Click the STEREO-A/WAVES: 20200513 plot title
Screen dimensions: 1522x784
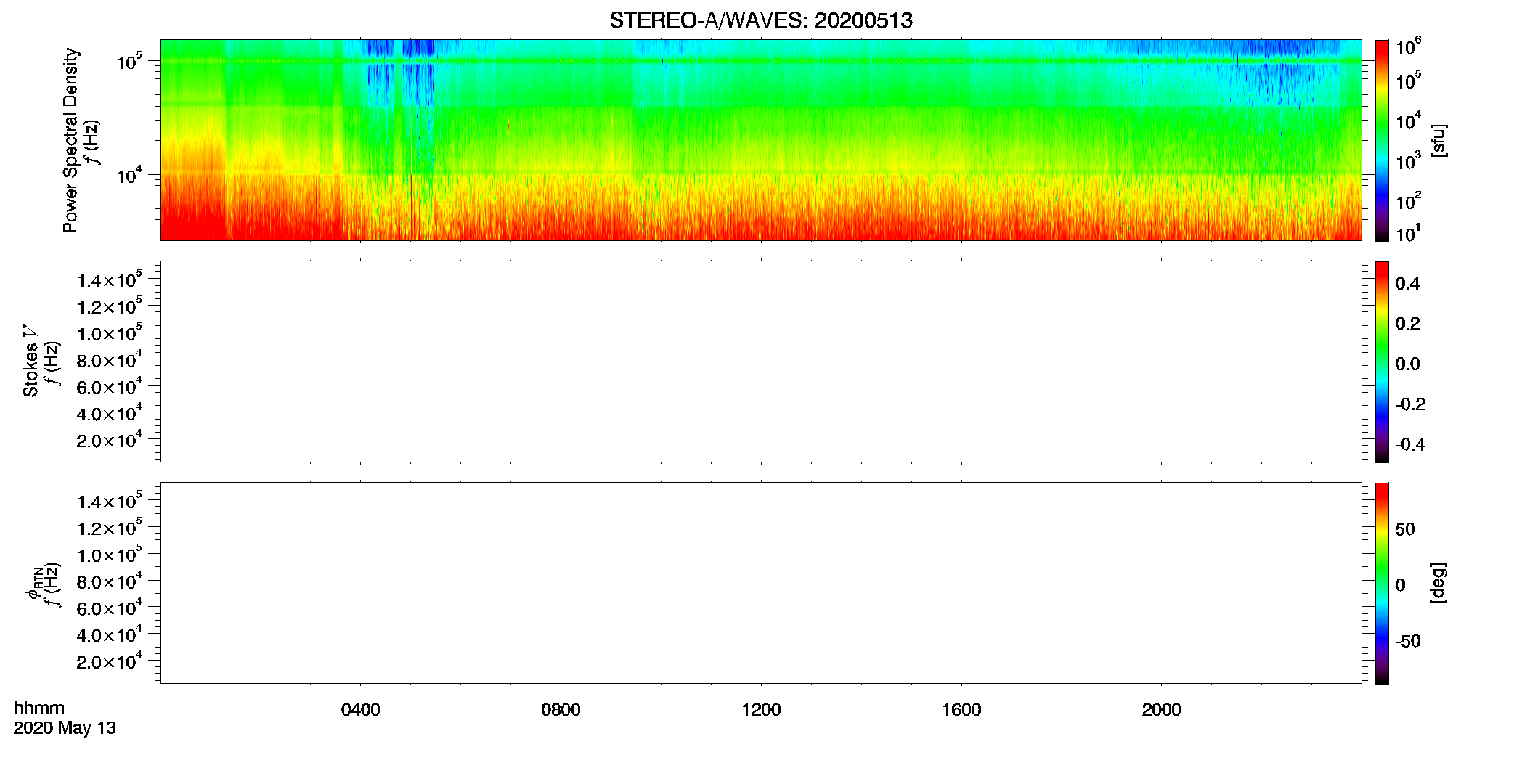click(x=761, y=20)
